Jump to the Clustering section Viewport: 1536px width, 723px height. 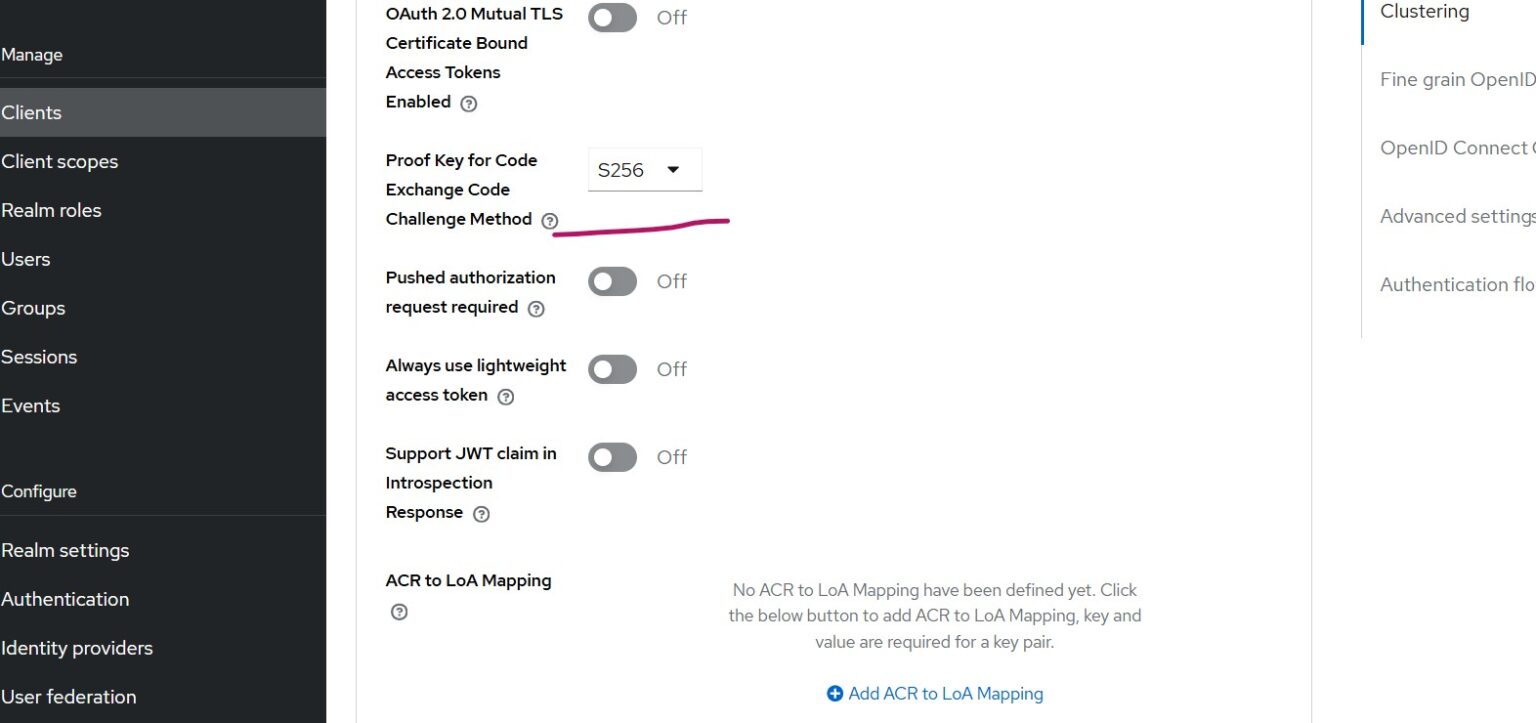(1424, 11)
